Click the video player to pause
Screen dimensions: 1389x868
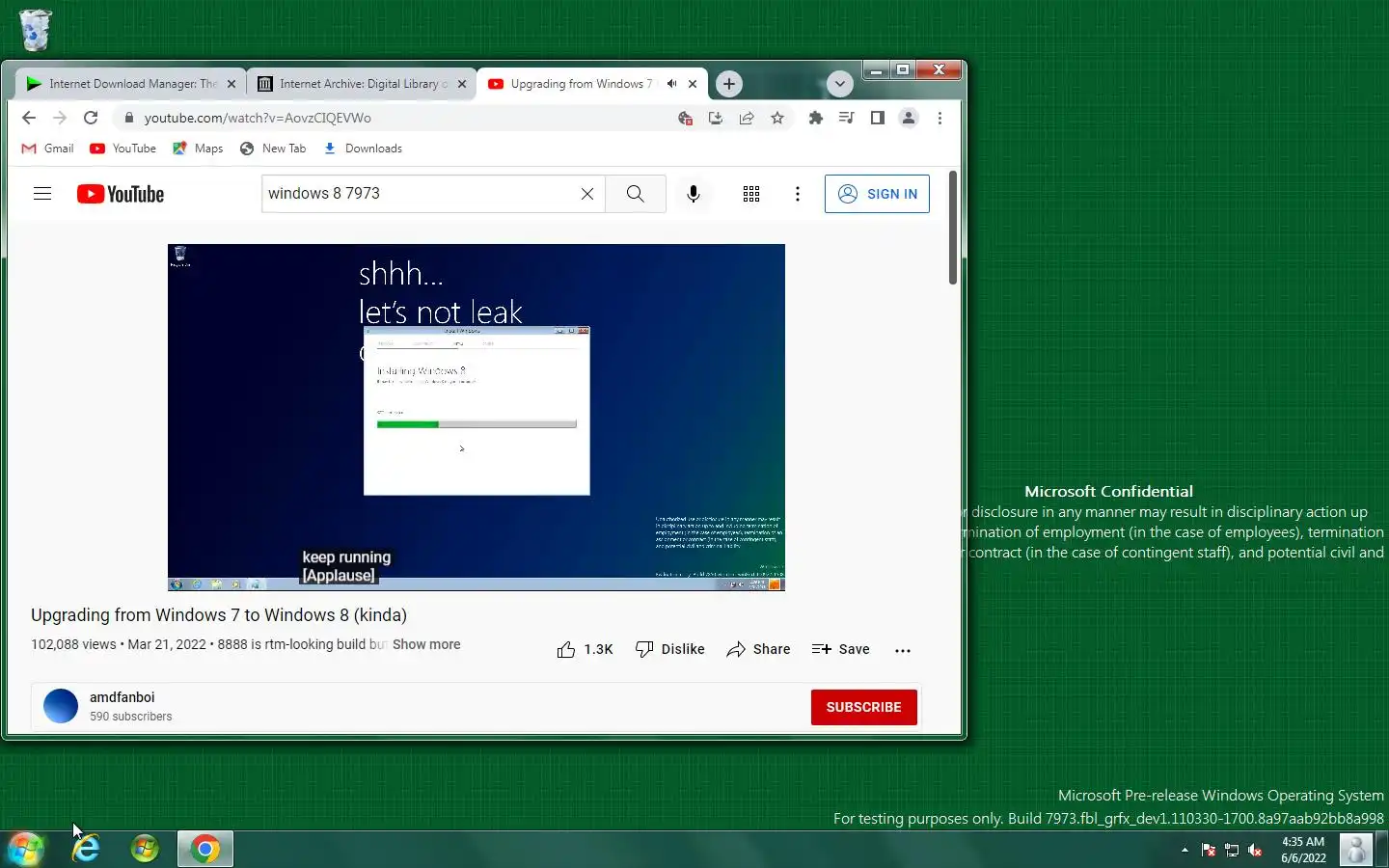477,417
